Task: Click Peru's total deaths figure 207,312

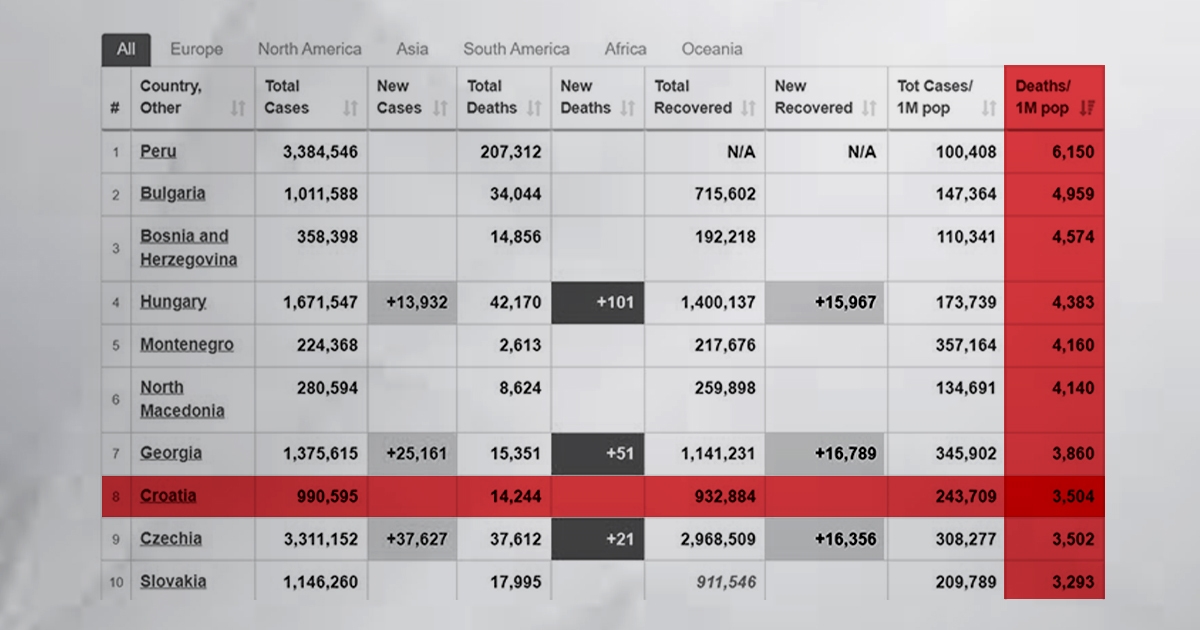Action: pyautogui.click(x=510, y=152)
